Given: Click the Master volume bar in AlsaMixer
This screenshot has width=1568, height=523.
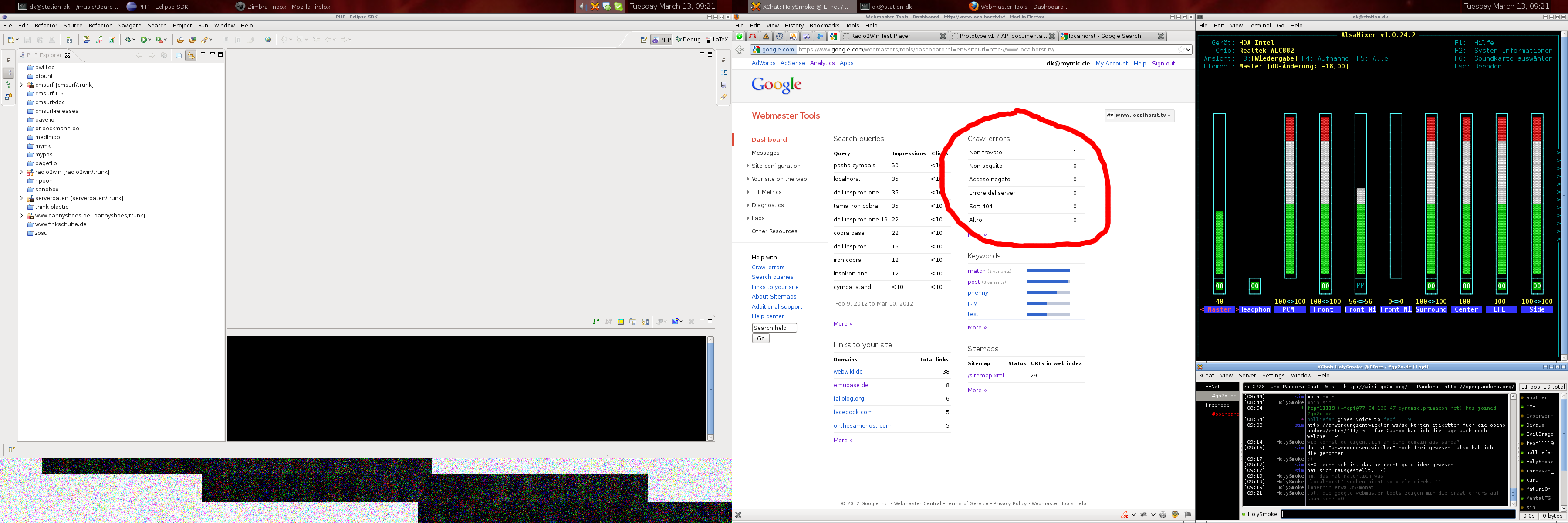Looking at the screenshot, I should coord(1219,195).
